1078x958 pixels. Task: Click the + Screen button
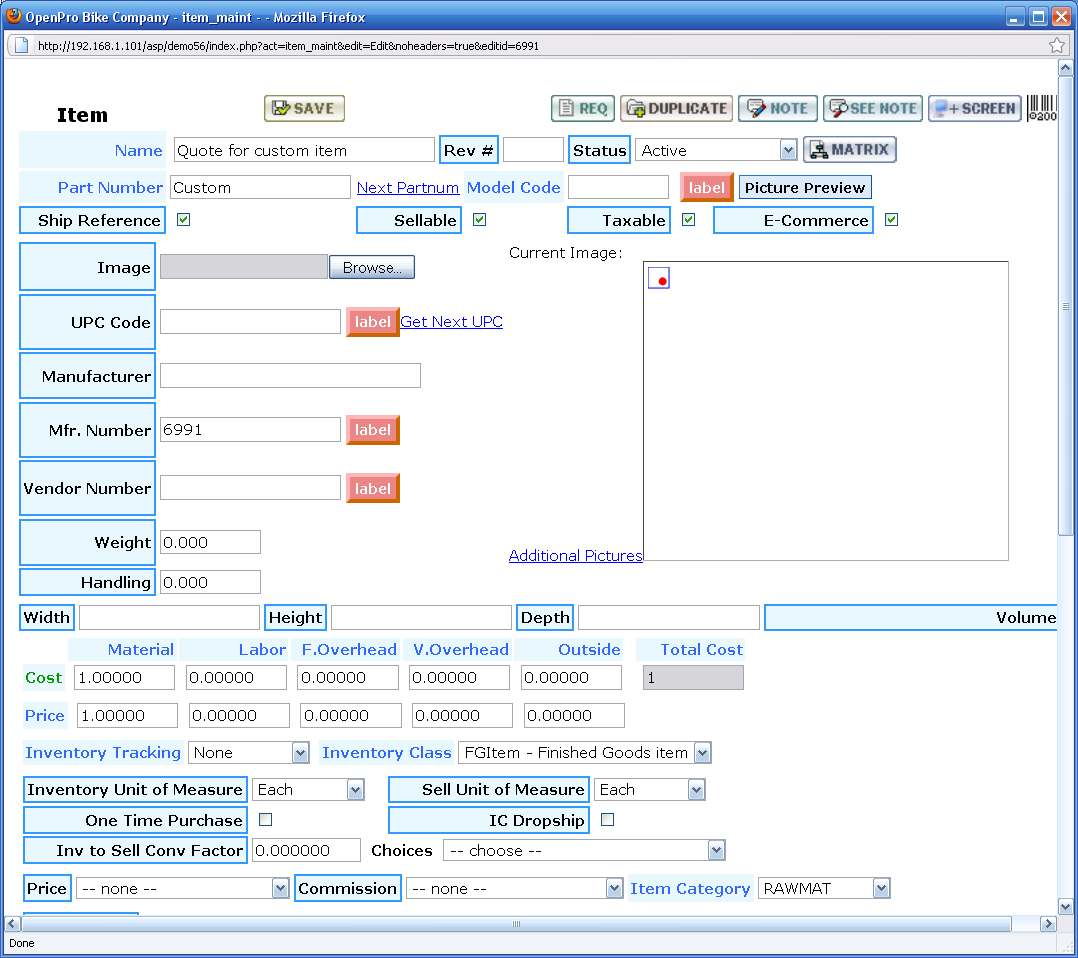point(973,108)
